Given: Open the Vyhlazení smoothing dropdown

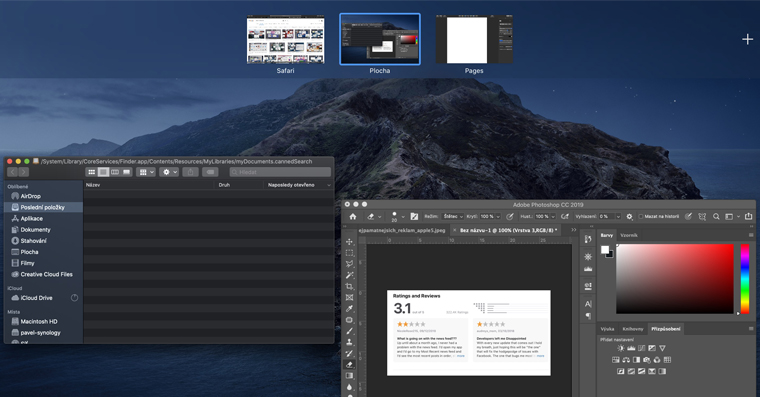Looking at the screenshot, I should [618, 217].
